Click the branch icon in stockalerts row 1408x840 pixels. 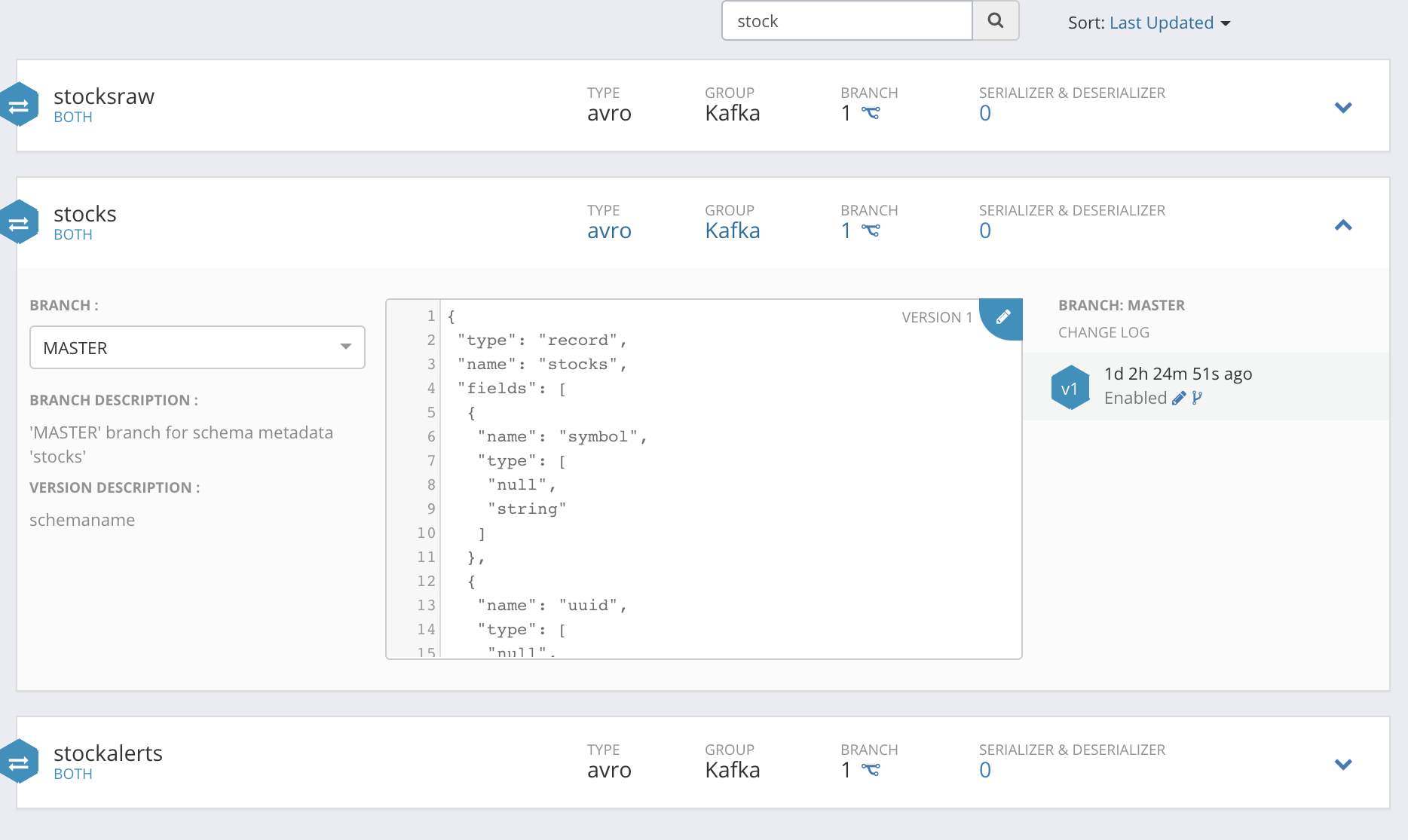(x=871, y=770)
